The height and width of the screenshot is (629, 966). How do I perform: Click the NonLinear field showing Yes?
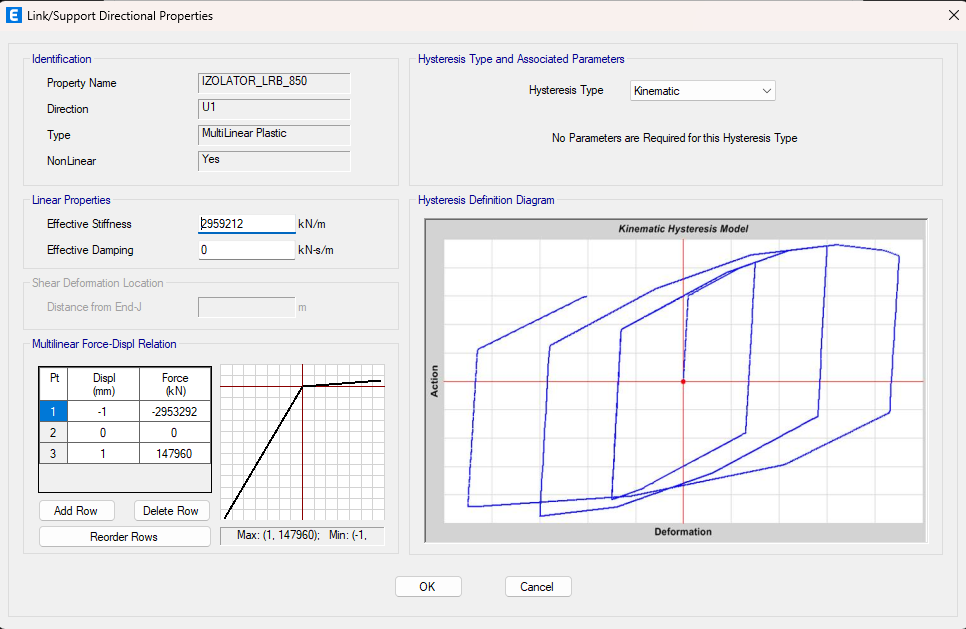pos(274,161)
